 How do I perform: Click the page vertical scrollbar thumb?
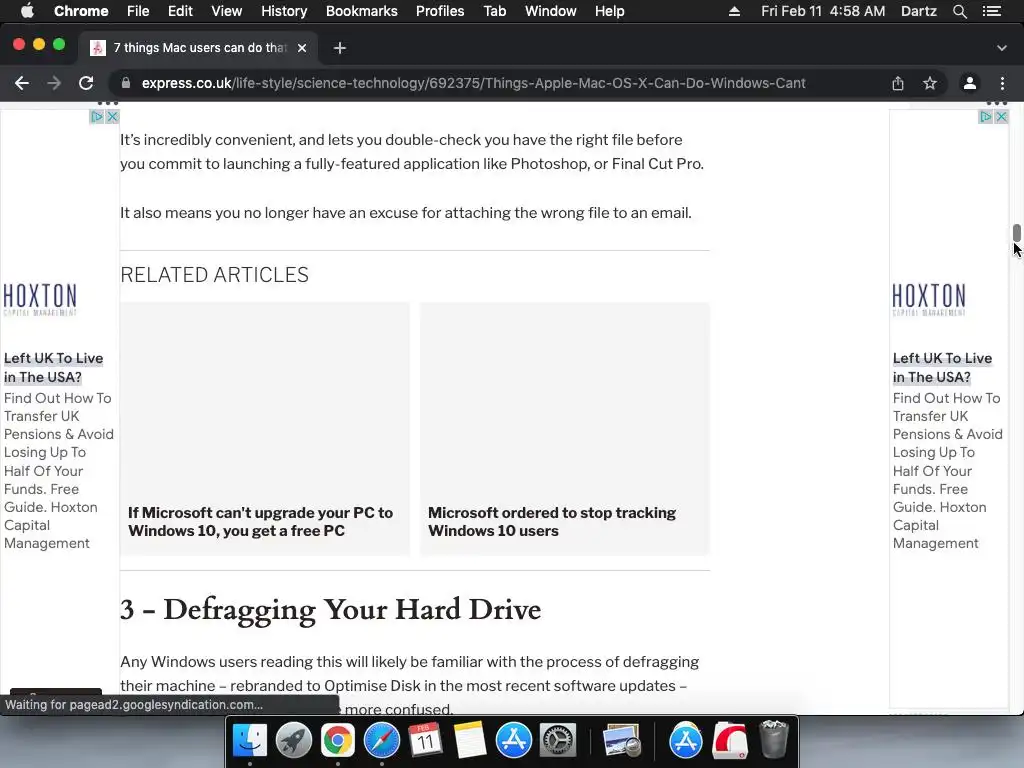coord(1017,232)
